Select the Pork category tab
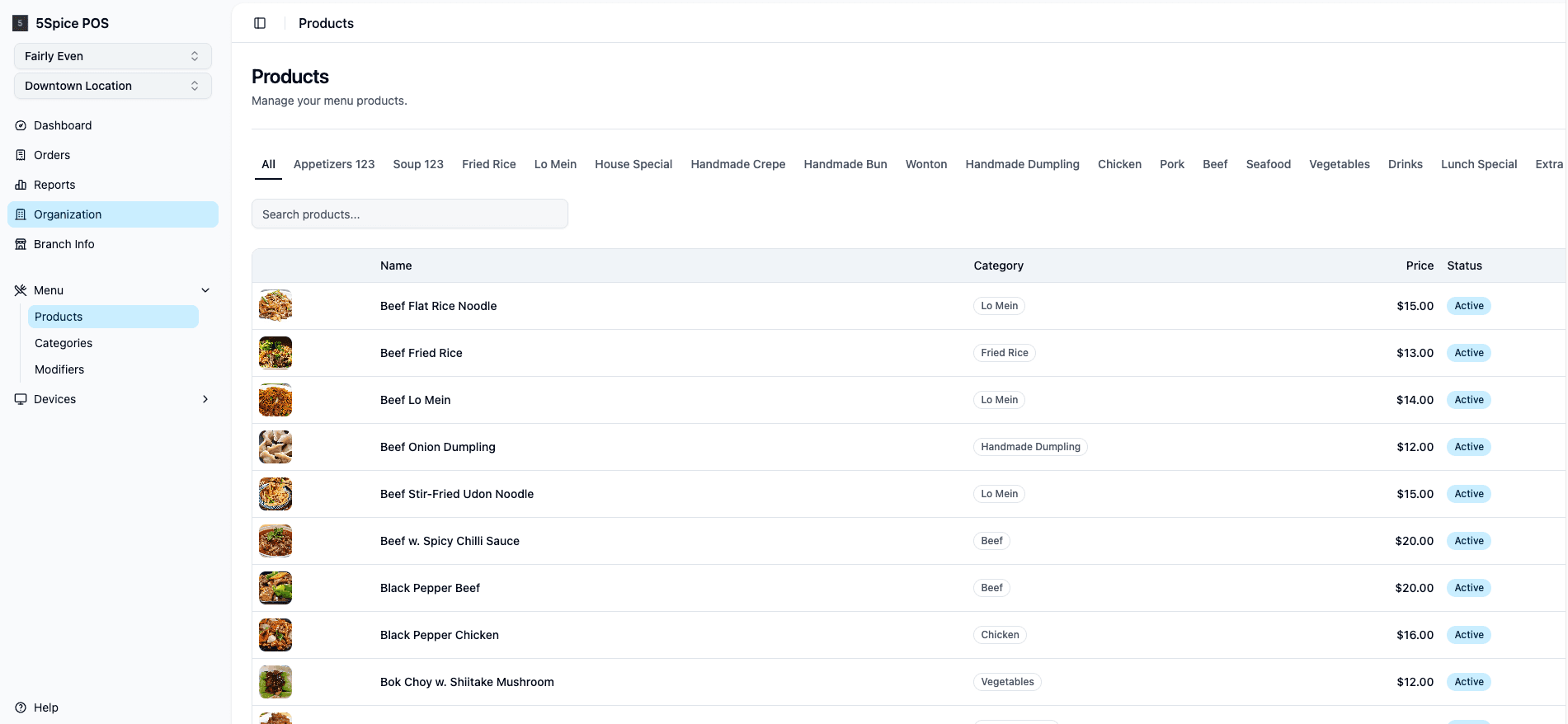The width and height of the screenshot is (1568, 724). click(1172, 164)
